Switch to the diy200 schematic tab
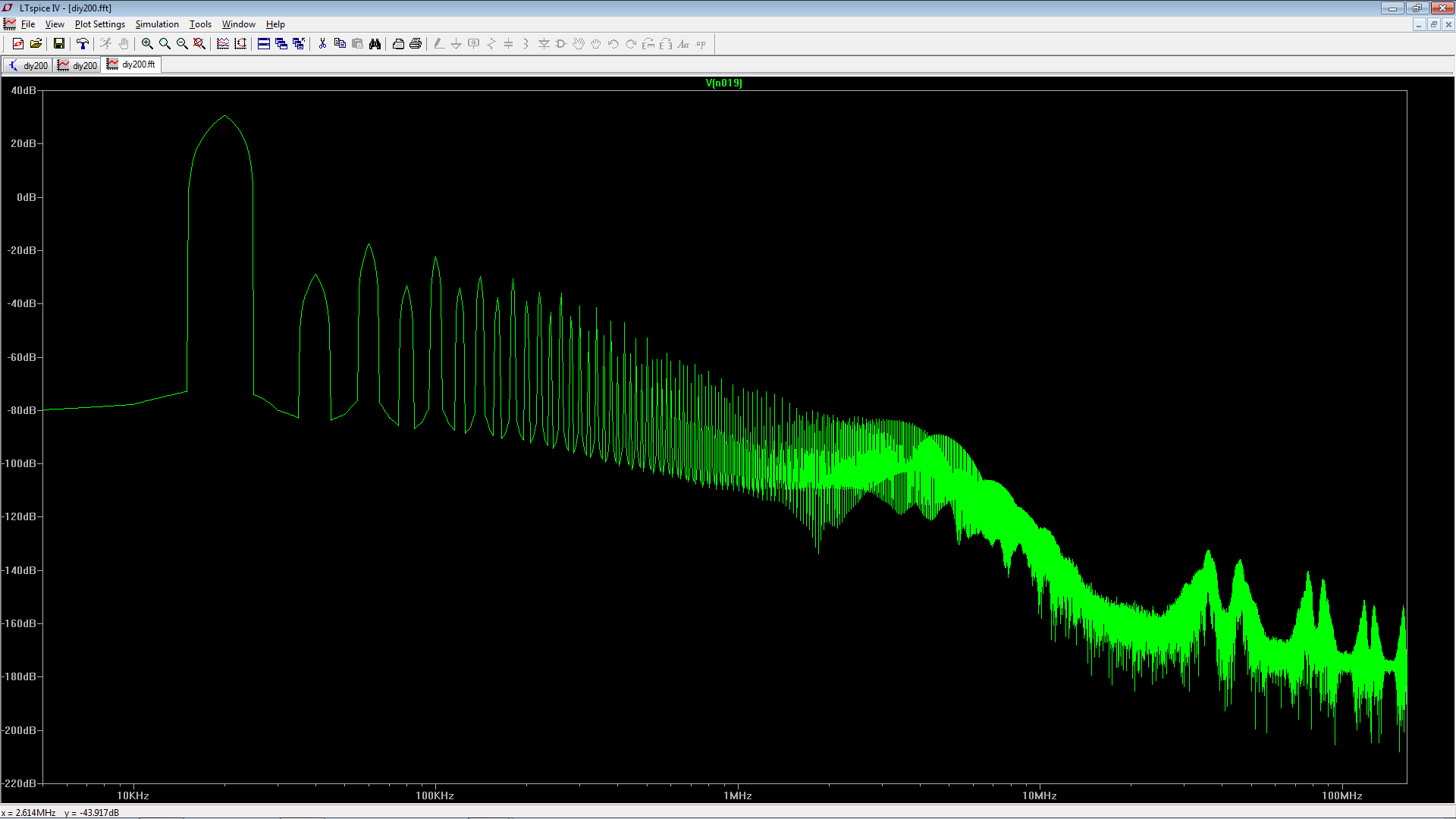This screenshot has width=1456, height=819. 27,66
